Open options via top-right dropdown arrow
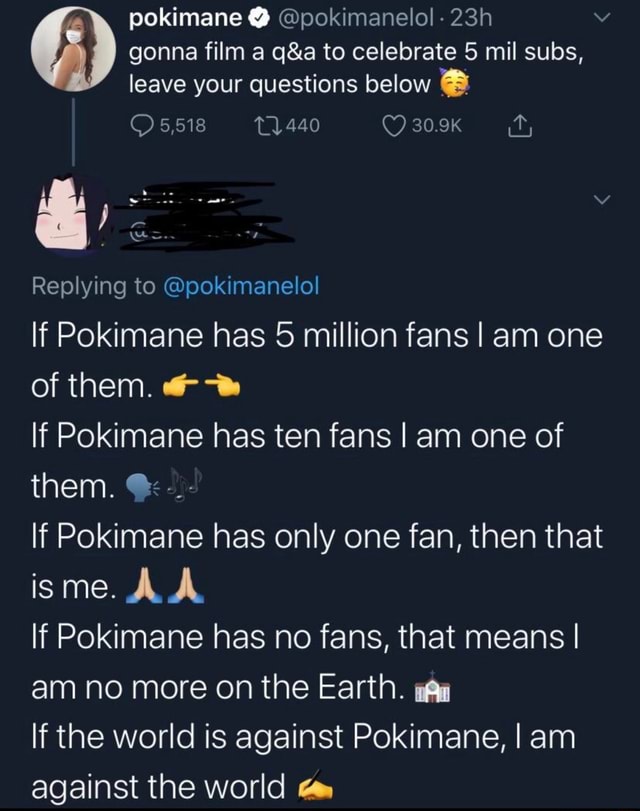This screenshot has width=640, height=811. pyautogui.click(x=601, y=18)
